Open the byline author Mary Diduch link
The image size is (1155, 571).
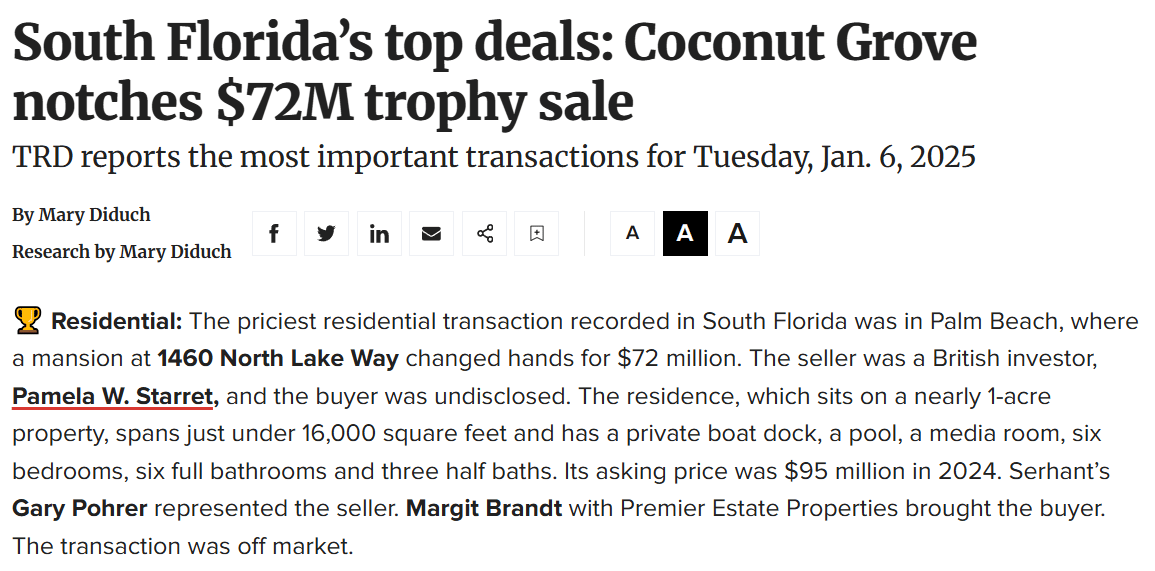click(x=95, y=215)
